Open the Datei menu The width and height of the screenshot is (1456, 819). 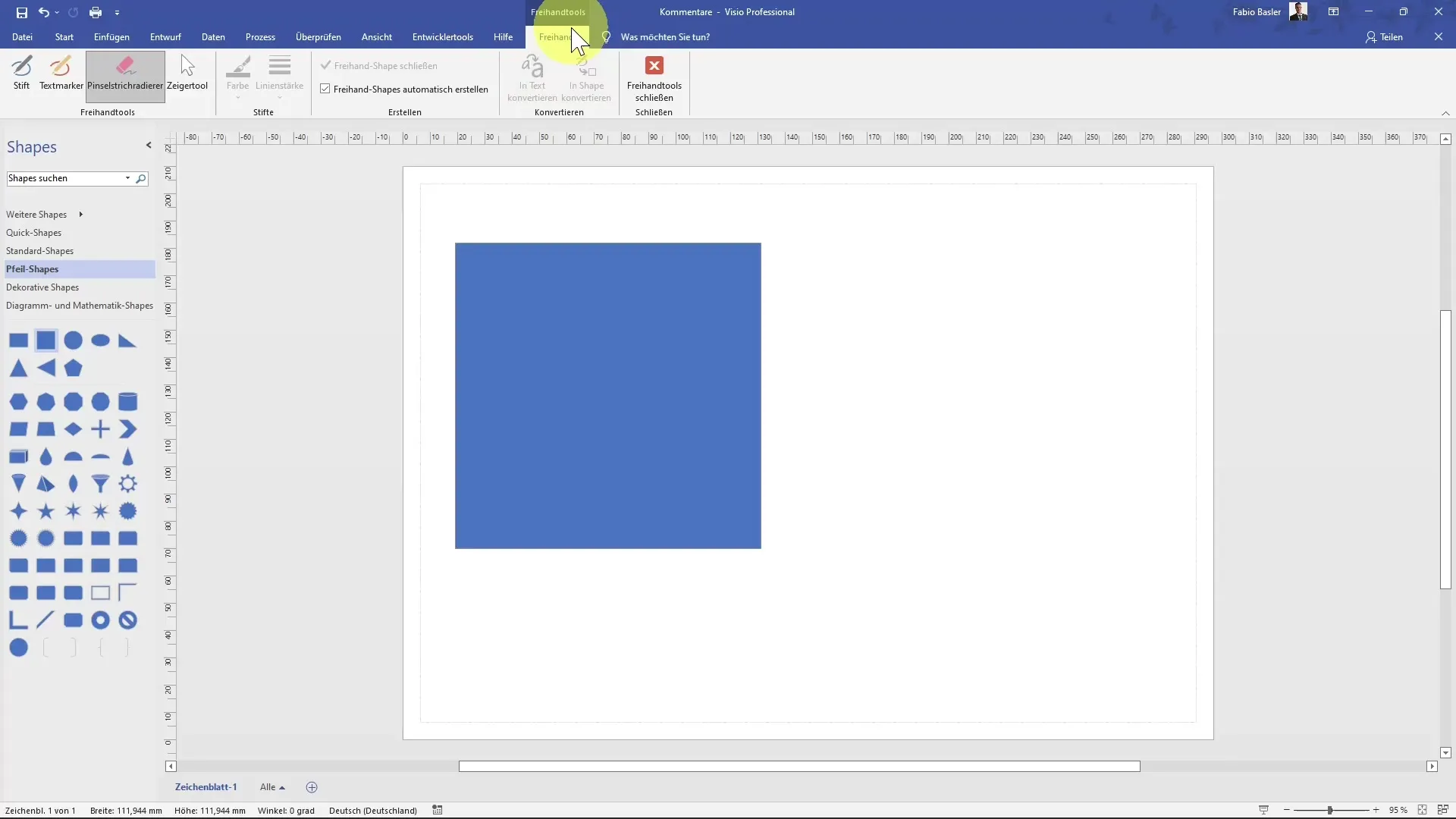tap(22, 36)
